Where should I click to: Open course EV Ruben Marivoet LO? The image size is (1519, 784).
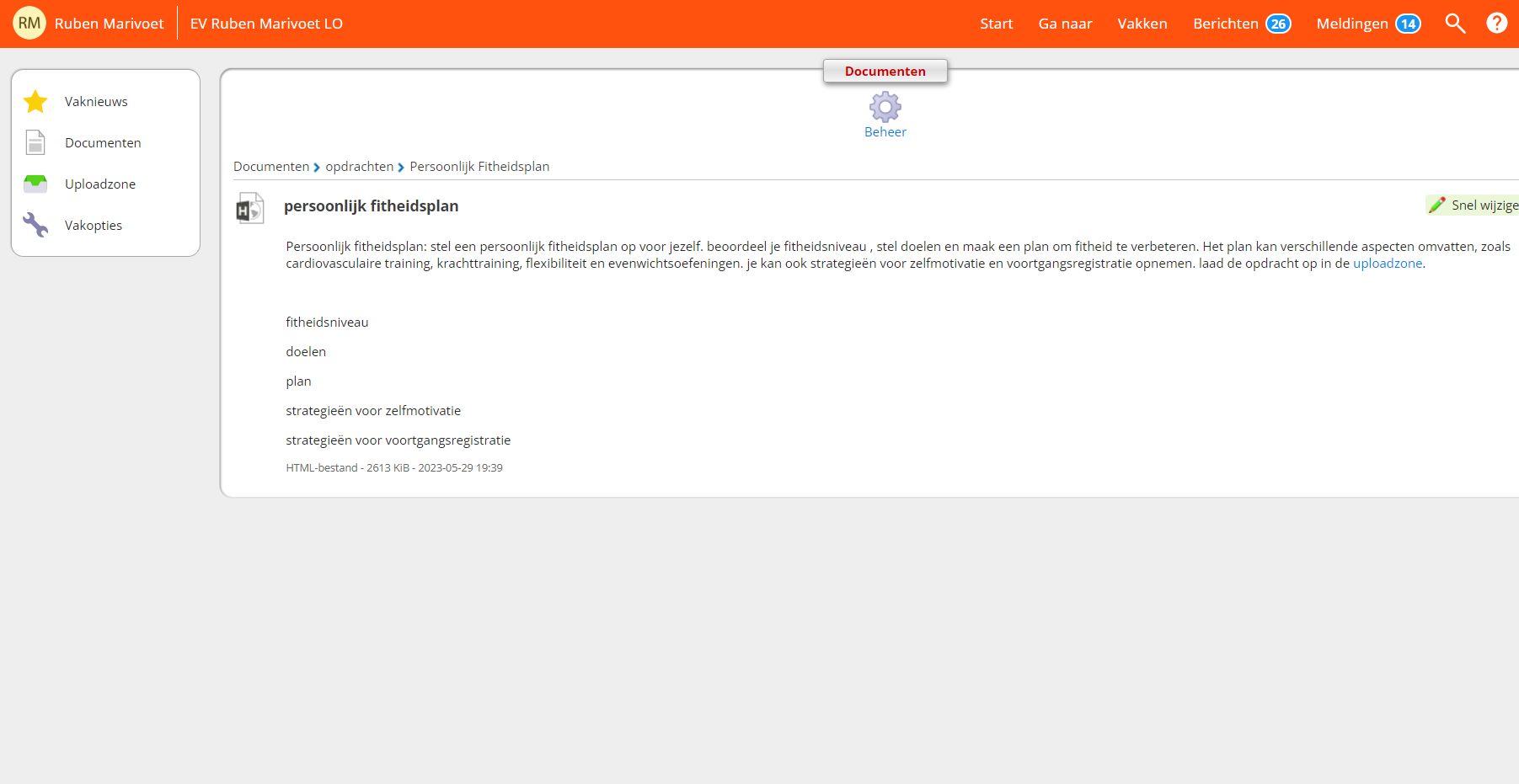coord(266,24)
